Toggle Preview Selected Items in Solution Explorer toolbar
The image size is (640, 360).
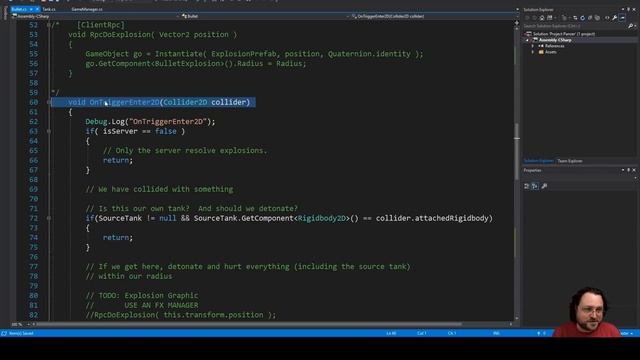(x=622, y=18)
